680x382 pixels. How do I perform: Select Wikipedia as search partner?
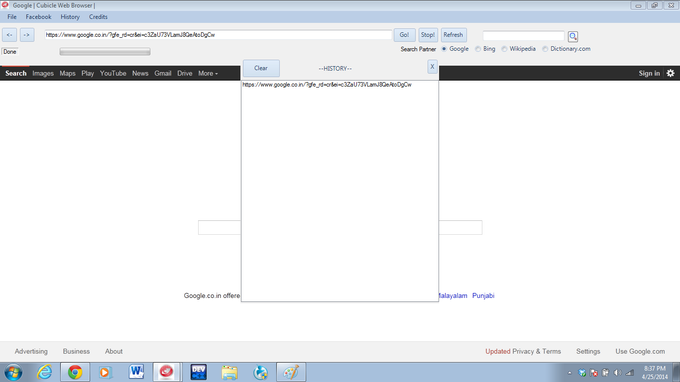[x=519, y=49]
